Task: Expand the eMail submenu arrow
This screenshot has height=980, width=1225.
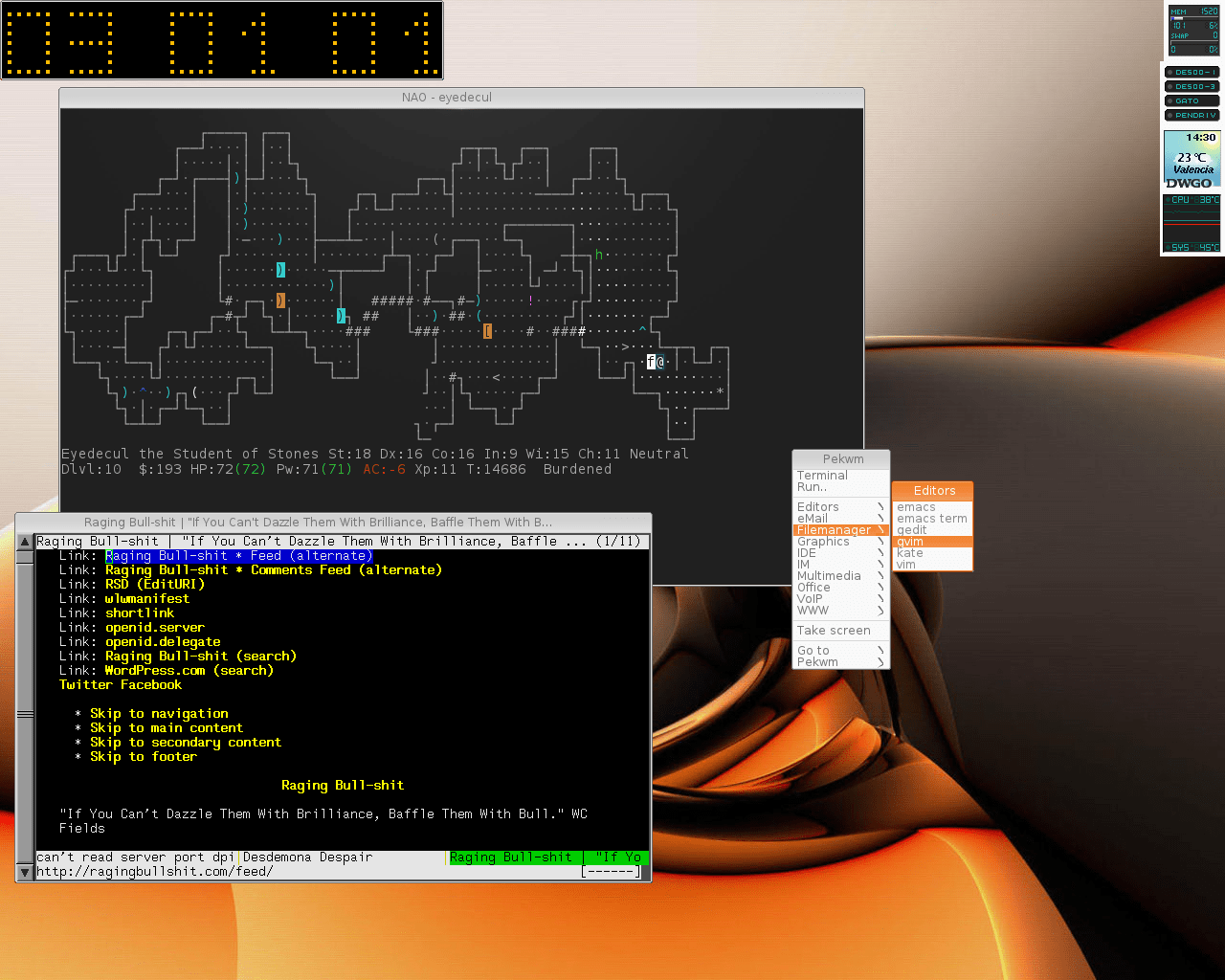Action: tap(880, 519)
